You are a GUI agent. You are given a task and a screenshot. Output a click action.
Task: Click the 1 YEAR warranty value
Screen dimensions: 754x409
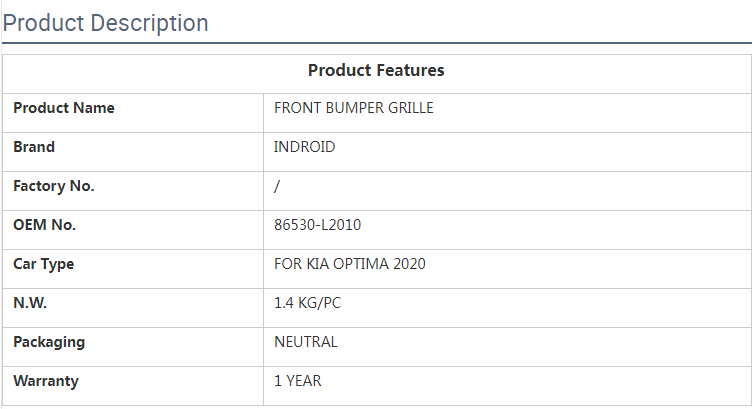298,381
